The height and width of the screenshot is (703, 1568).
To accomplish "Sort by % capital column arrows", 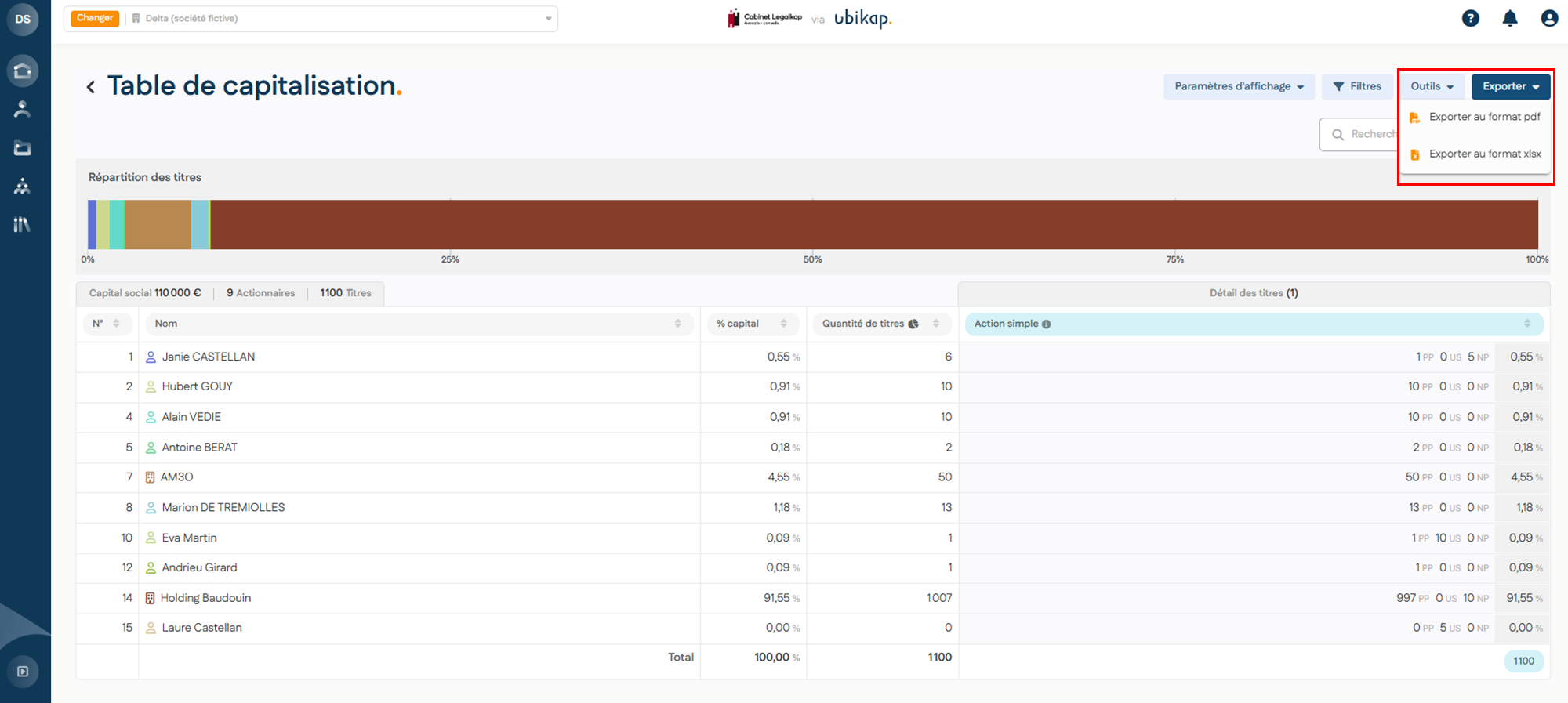I will (784, 324).
